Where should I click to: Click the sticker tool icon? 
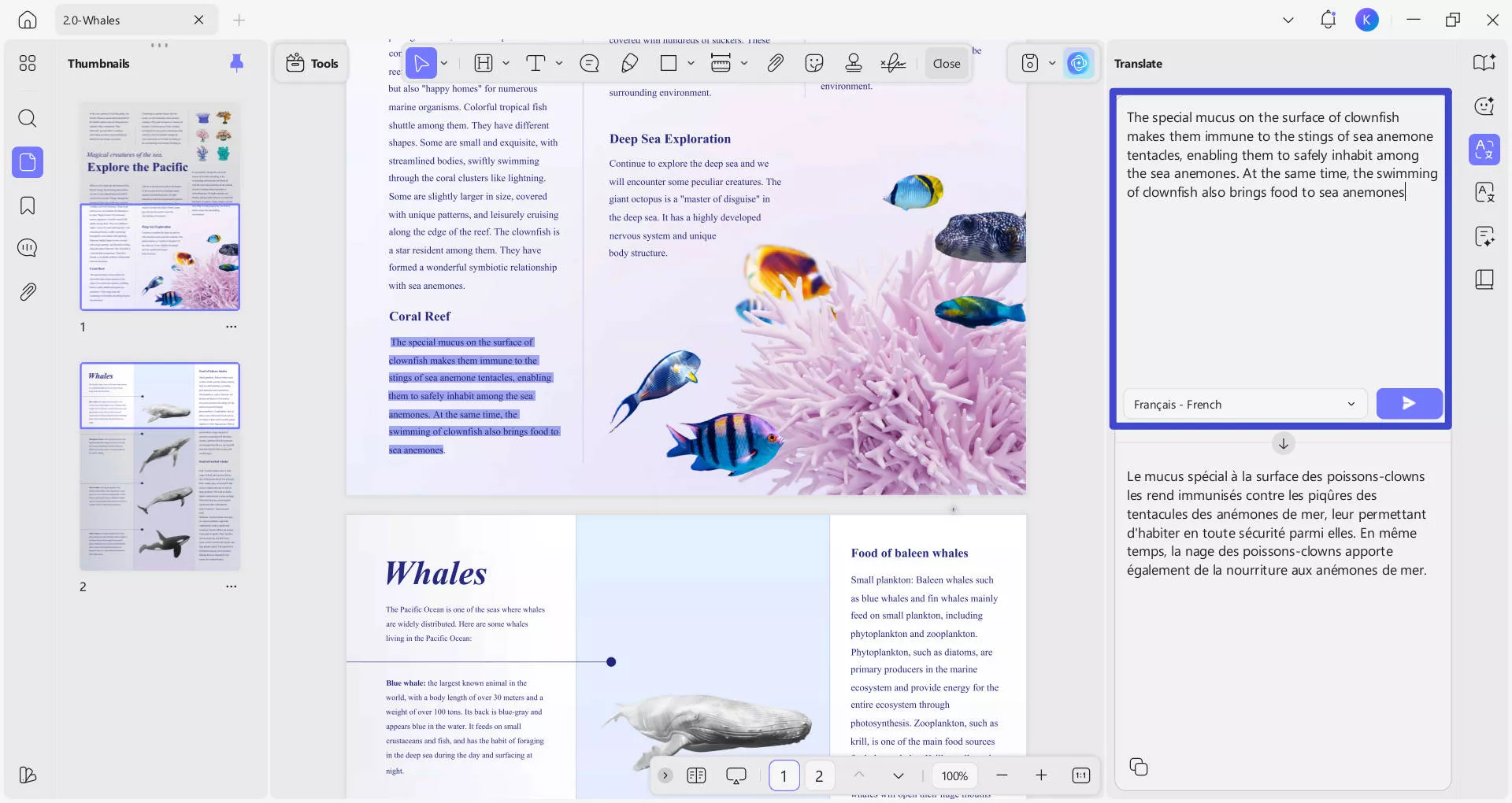[814, 63]
